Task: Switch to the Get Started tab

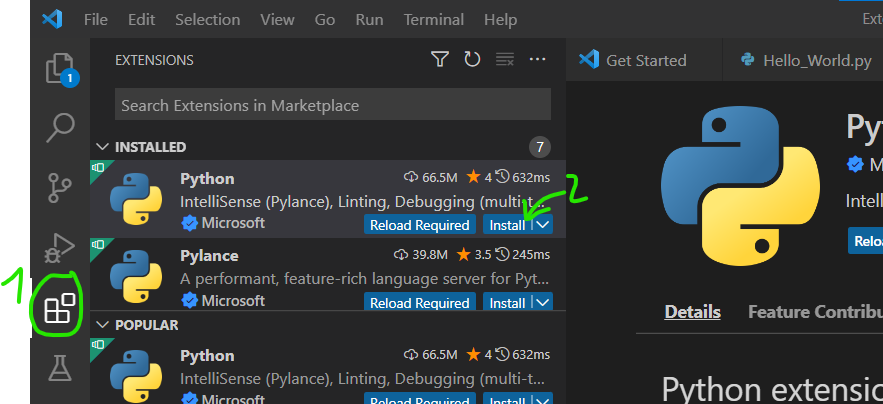Action: coord(644,60)
